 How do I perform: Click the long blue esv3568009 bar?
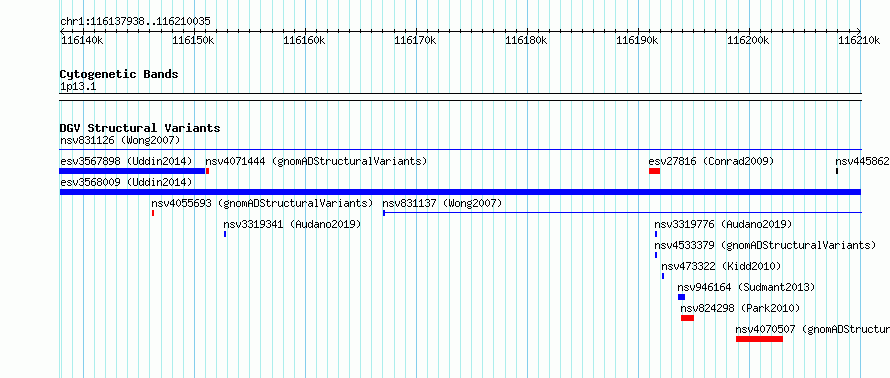click(x=460, y=192)
